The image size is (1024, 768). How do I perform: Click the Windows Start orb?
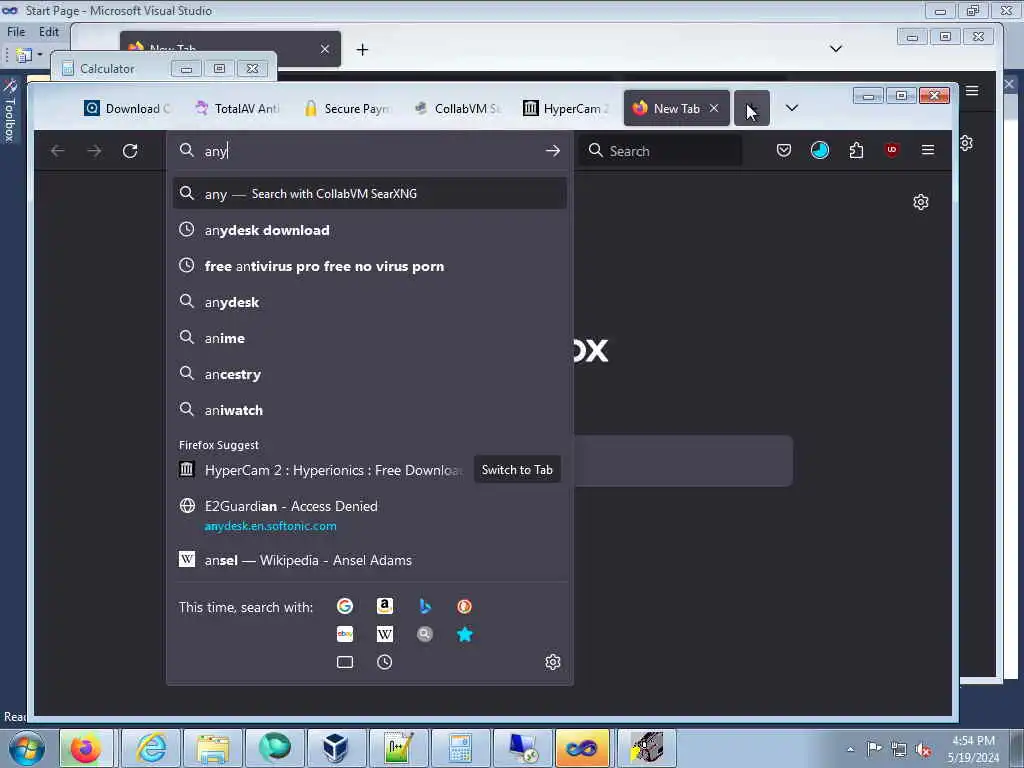(x=27, y=748)
